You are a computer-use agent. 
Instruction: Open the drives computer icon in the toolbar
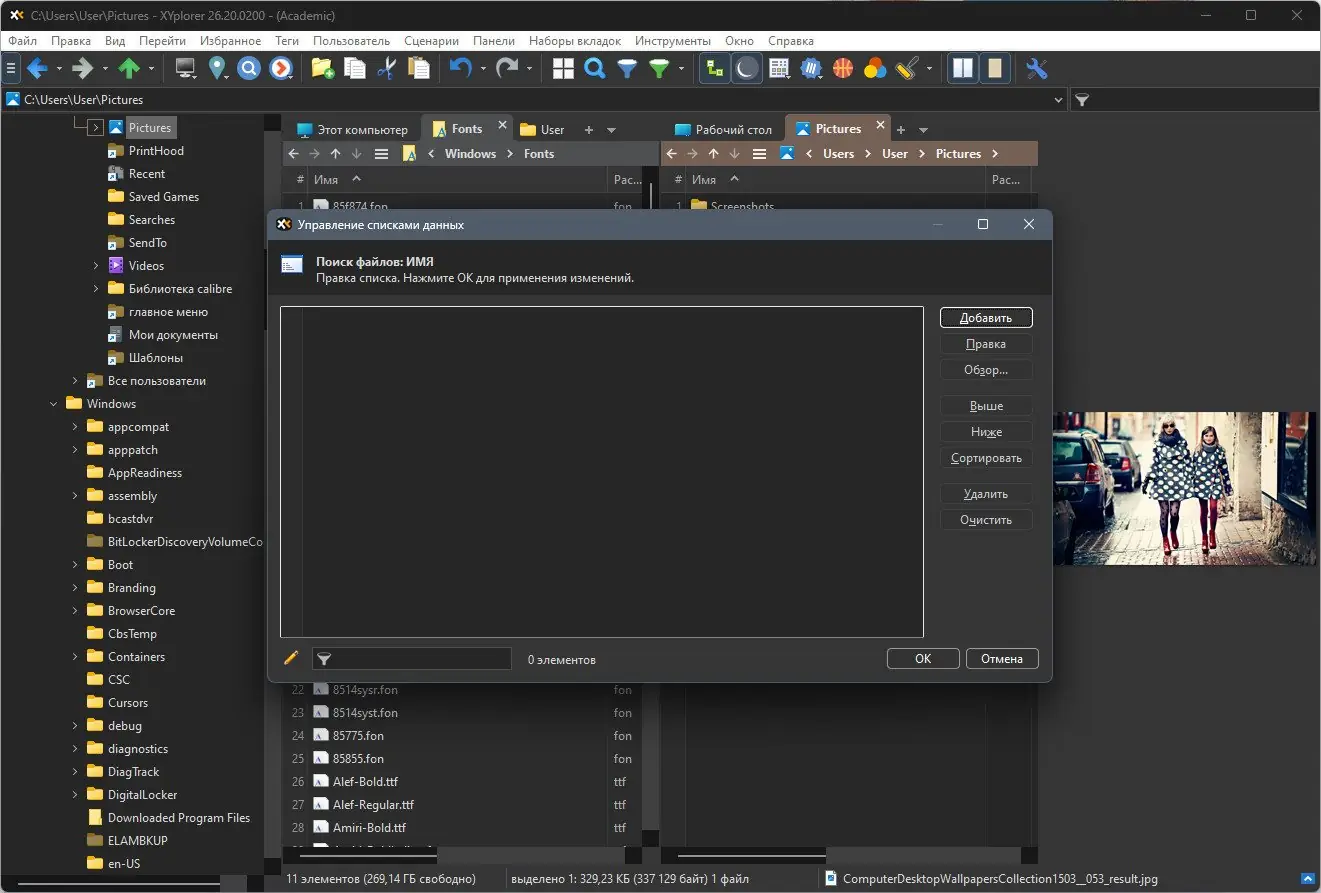click(x=185, y=68)
